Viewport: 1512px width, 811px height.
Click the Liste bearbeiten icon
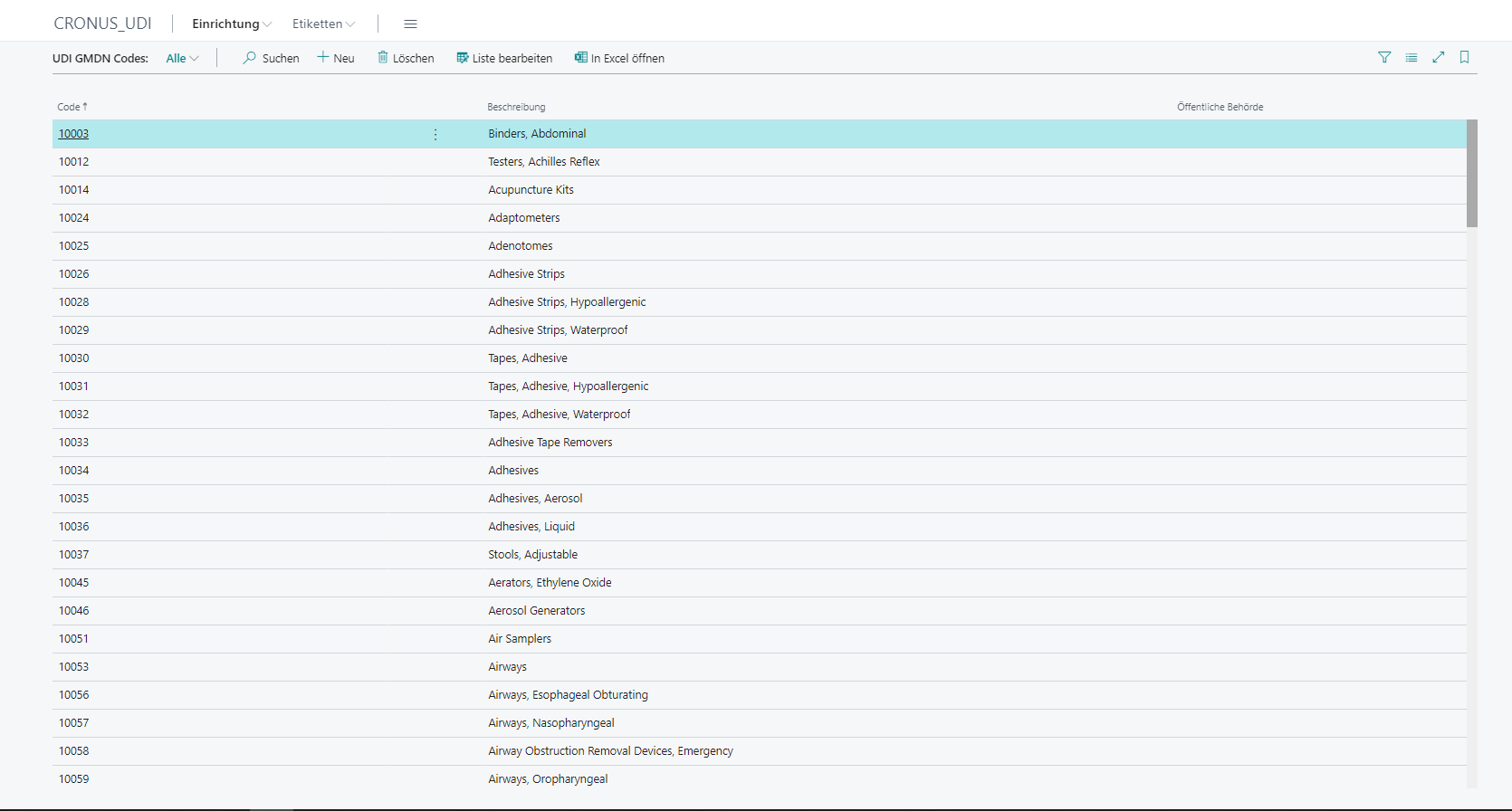point(463,58)
